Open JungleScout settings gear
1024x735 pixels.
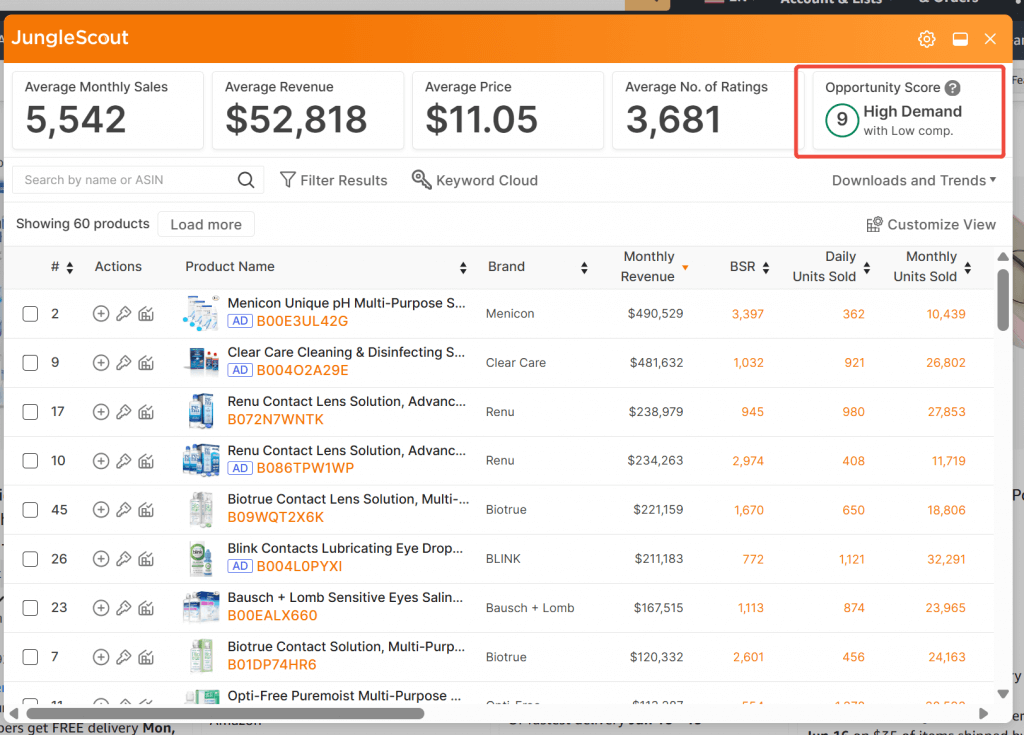point(926,39)
